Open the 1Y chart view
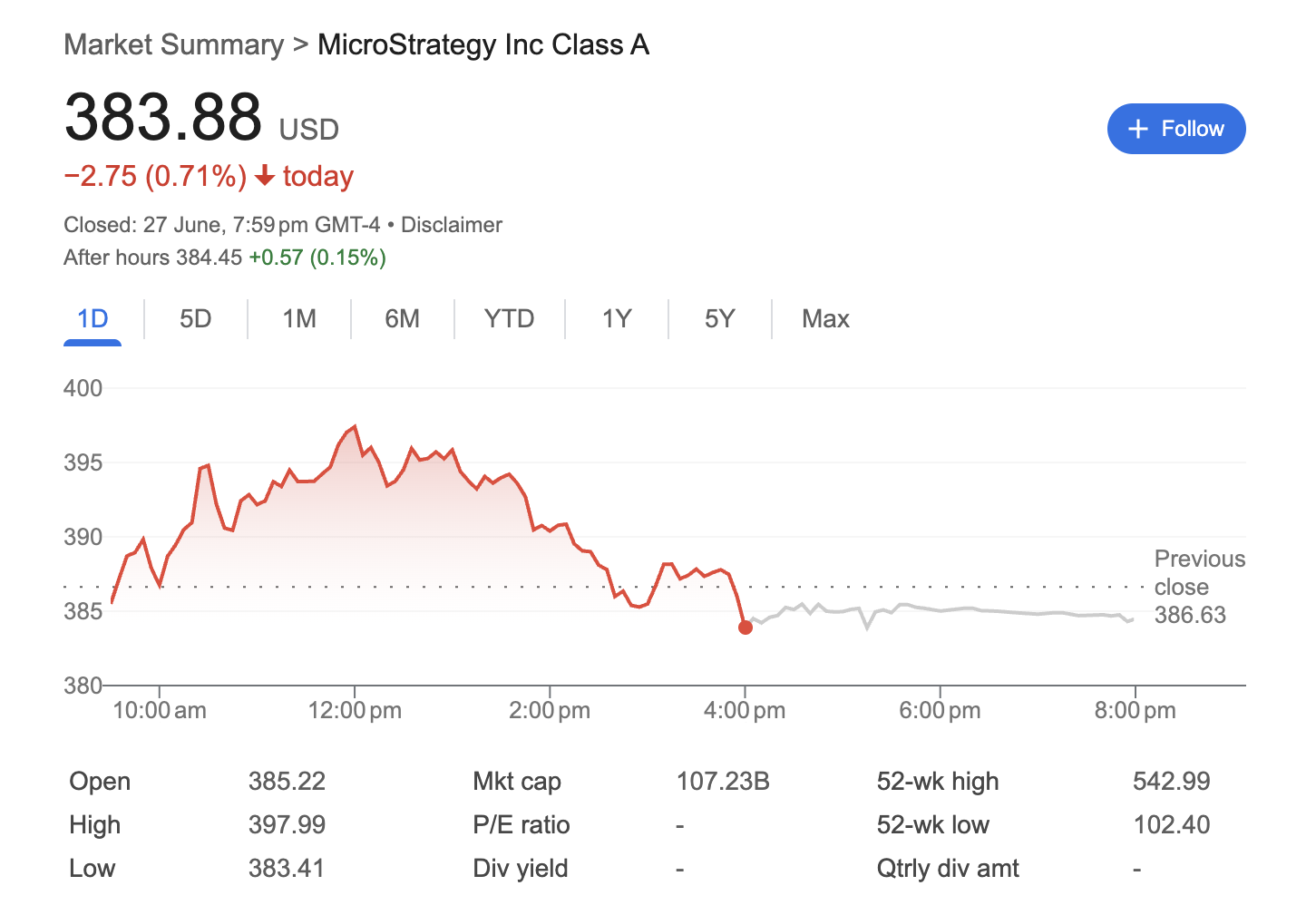The width and height of the screenshot is (1316, 905). [616, 318]
